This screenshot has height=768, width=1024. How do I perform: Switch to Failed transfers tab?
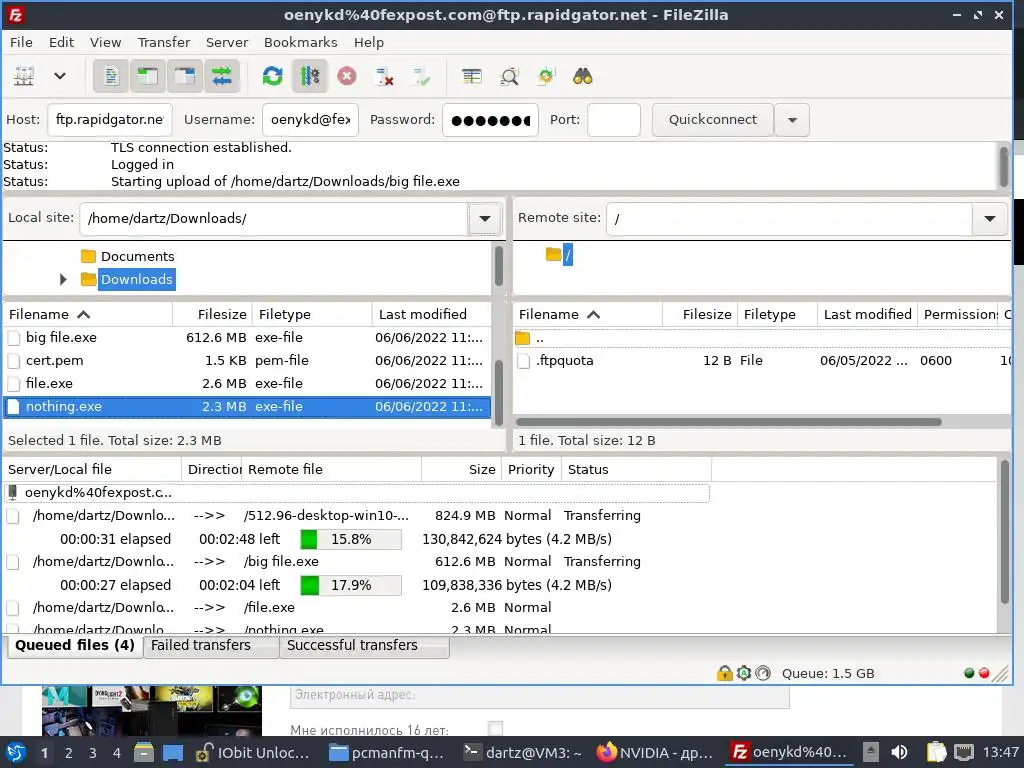tap(210, 645)
